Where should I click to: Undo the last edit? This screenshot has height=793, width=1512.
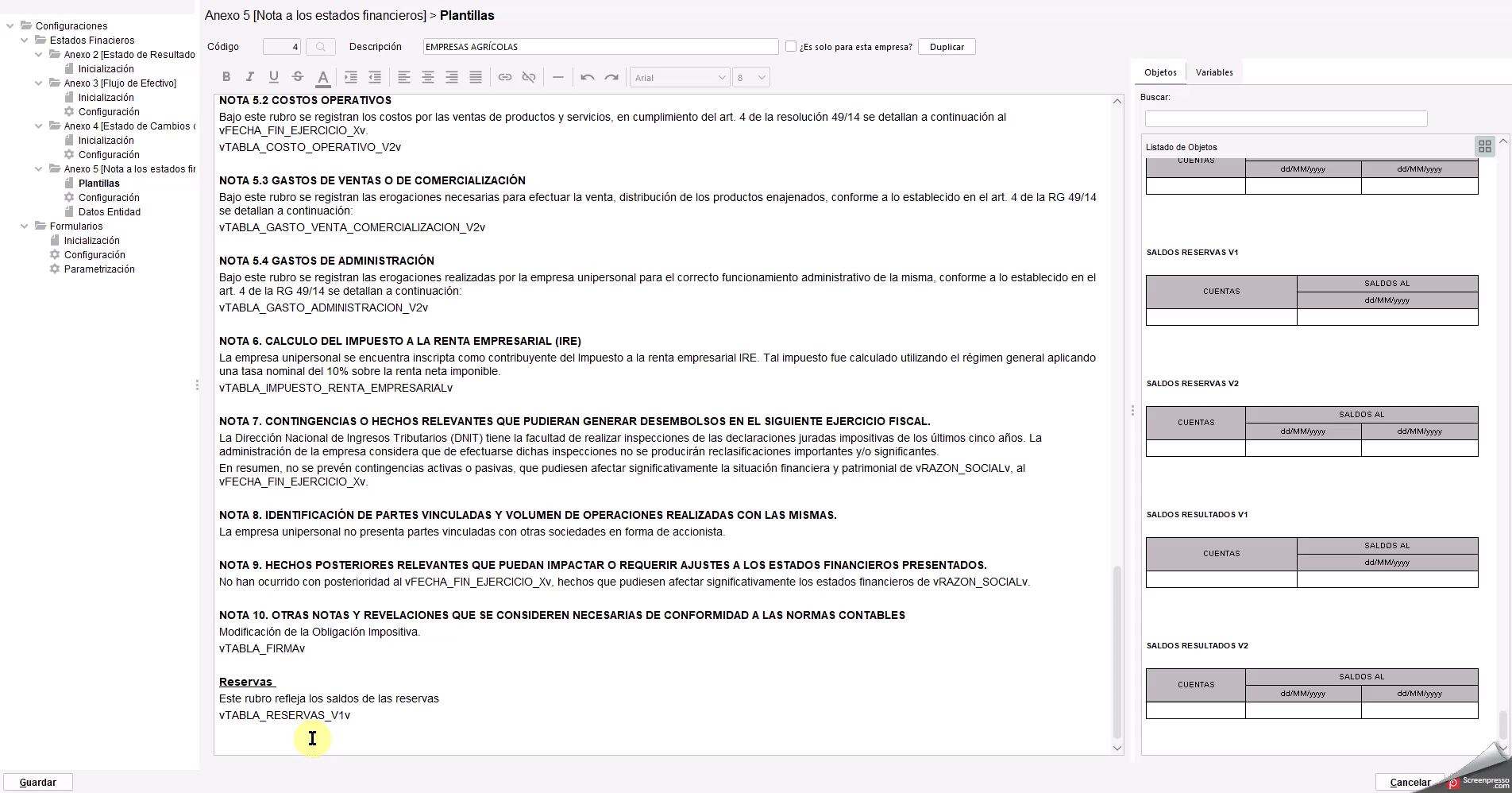(x=588, y=77)
